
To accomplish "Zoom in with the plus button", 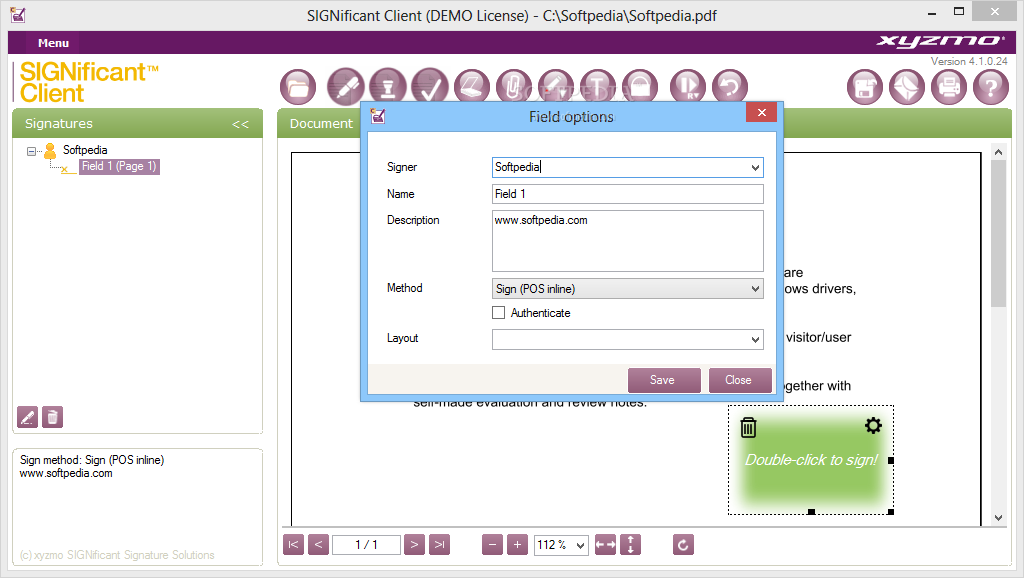I will tap(517, 544).
